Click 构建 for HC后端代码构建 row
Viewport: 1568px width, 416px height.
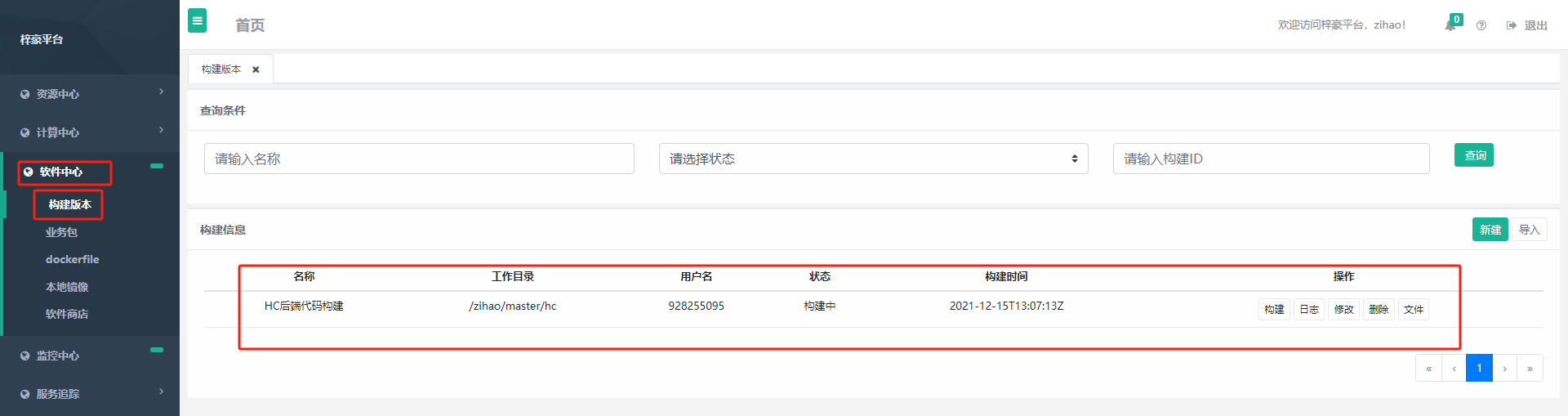tap(1274, 309)
